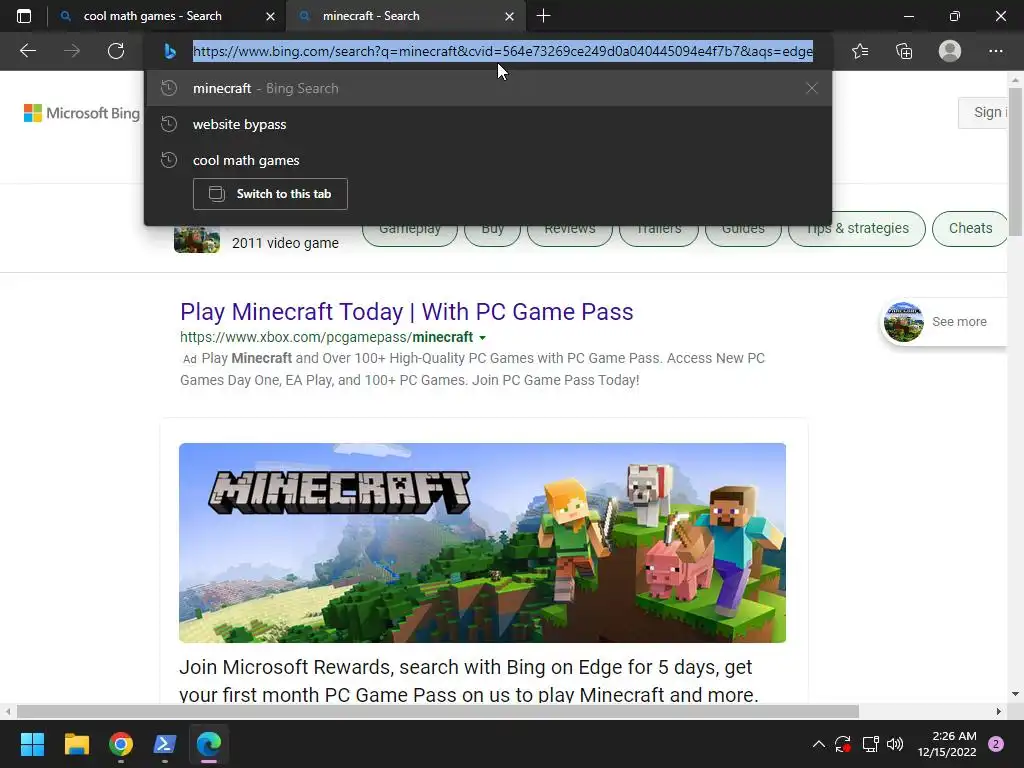This screenshot has height=768, width=1024.
Task: Open Play Minecraft Today PC Game Pass link
Action: coord(407,312)
